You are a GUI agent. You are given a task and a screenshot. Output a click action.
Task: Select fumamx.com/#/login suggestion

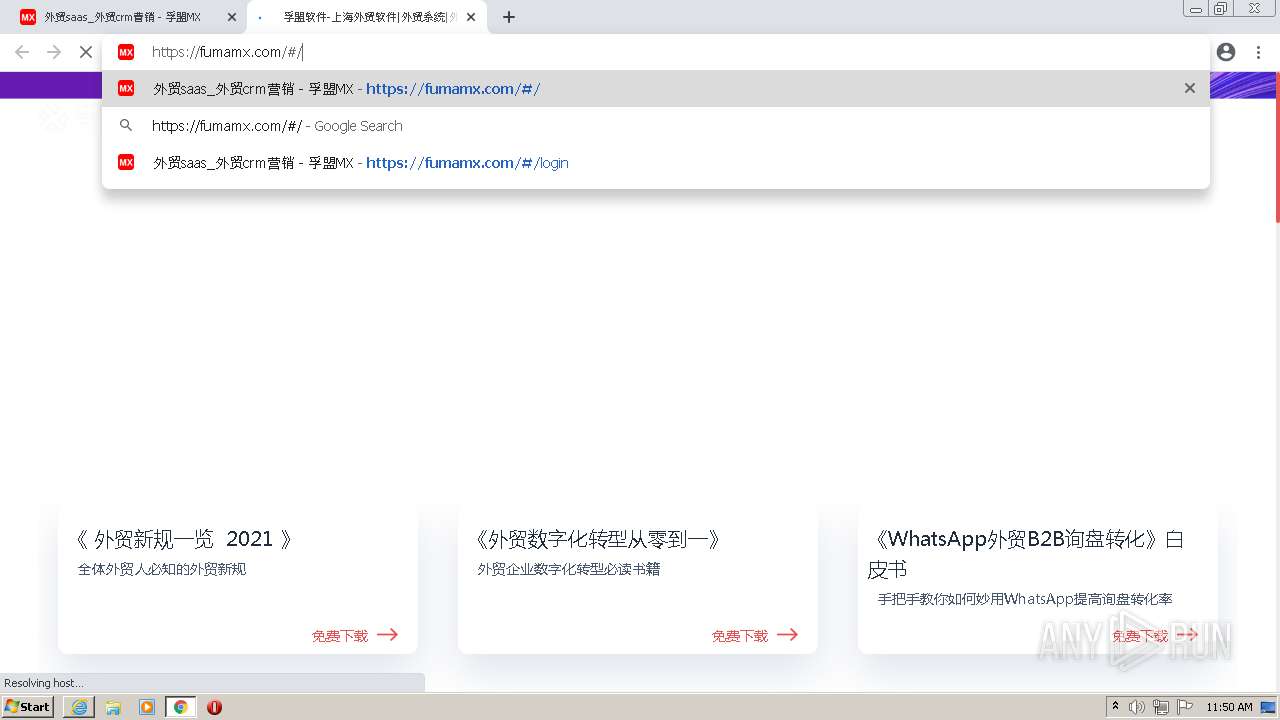pos(656,163)
